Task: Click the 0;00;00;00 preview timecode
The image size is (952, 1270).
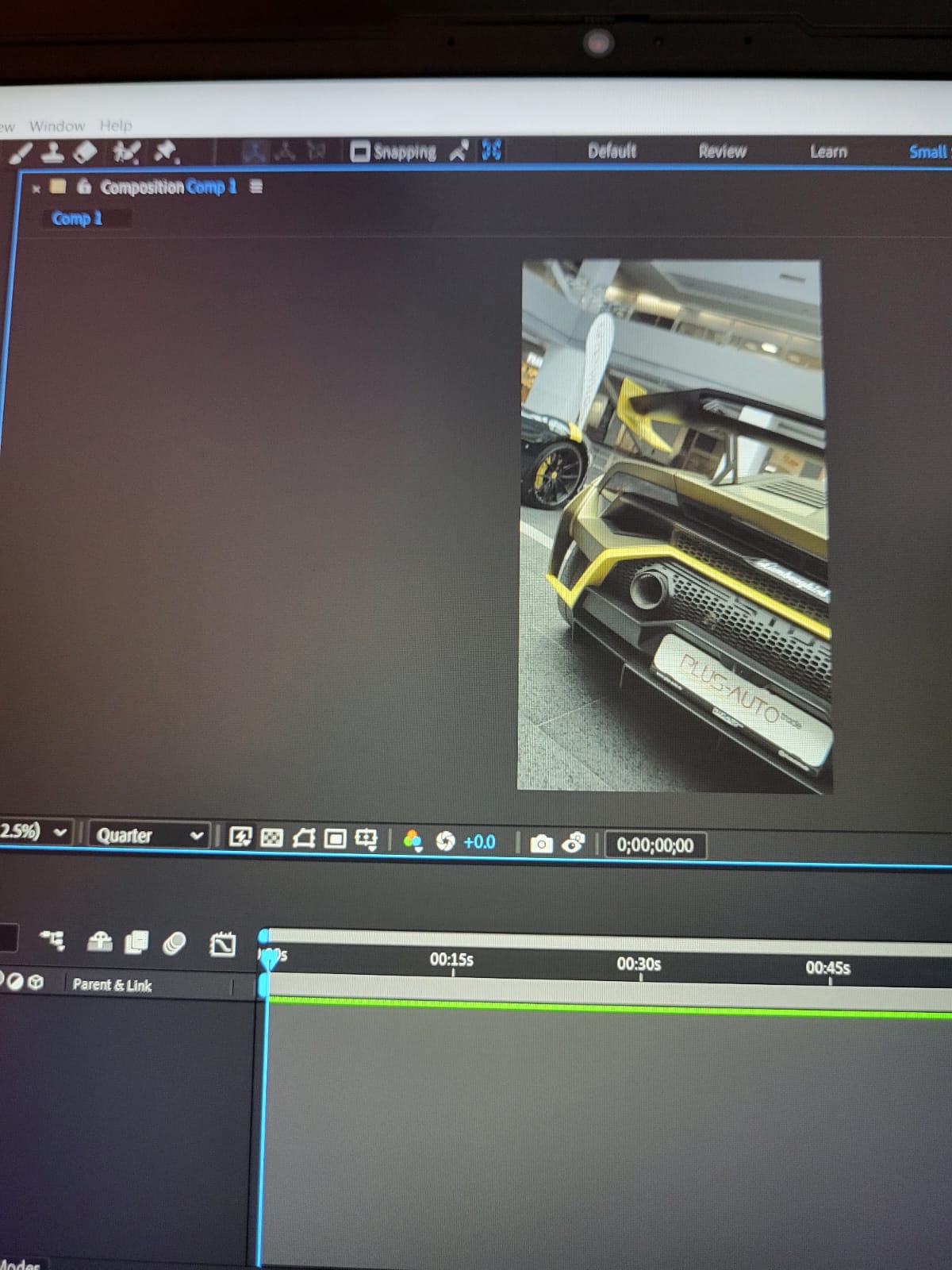Action: point(655,845)
